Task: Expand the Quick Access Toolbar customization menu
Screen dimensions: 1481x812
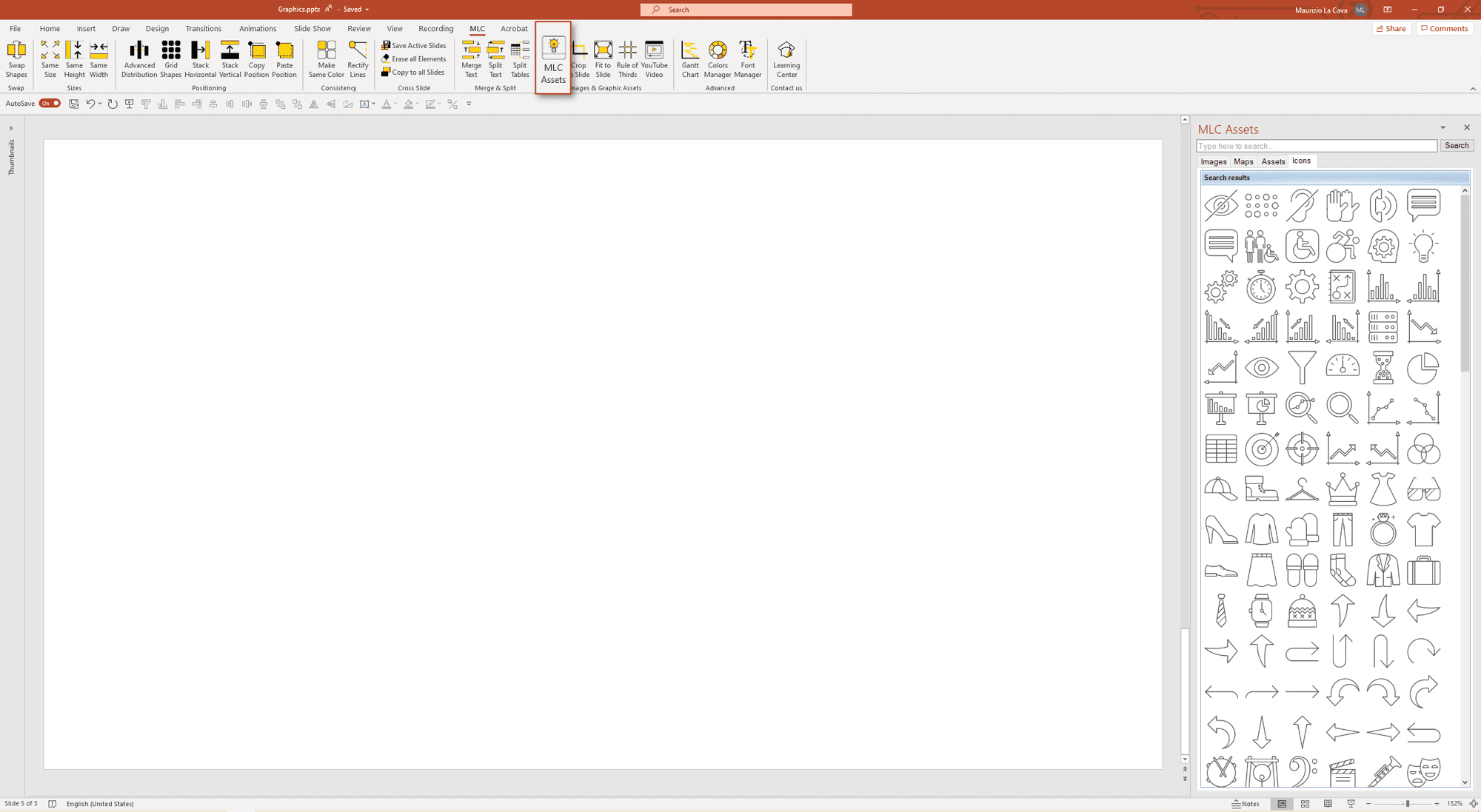Action: [468, 104]
